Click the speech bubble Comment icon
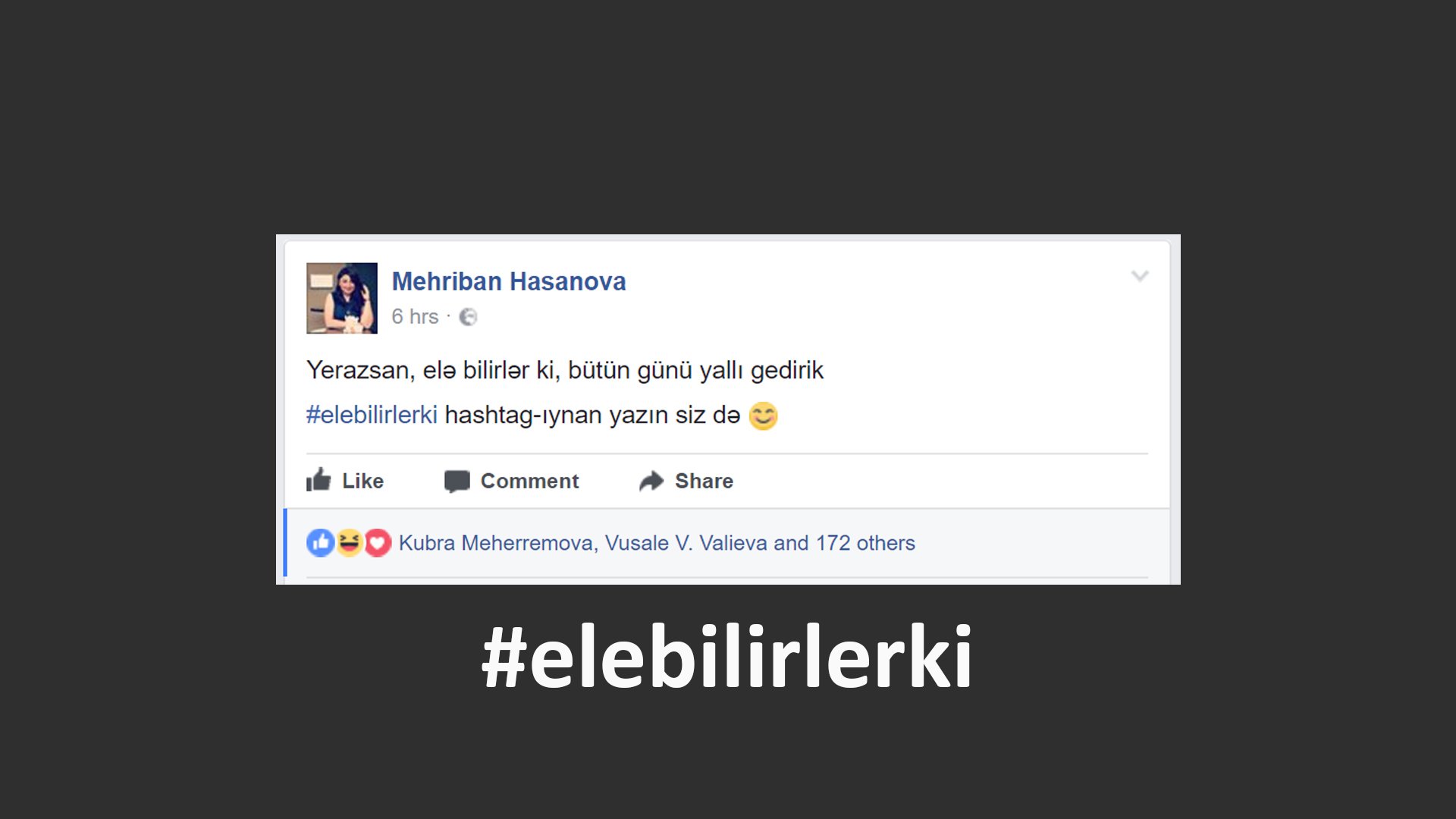The width and height of the screenshot is (1456, 819). tap(457, 482)
